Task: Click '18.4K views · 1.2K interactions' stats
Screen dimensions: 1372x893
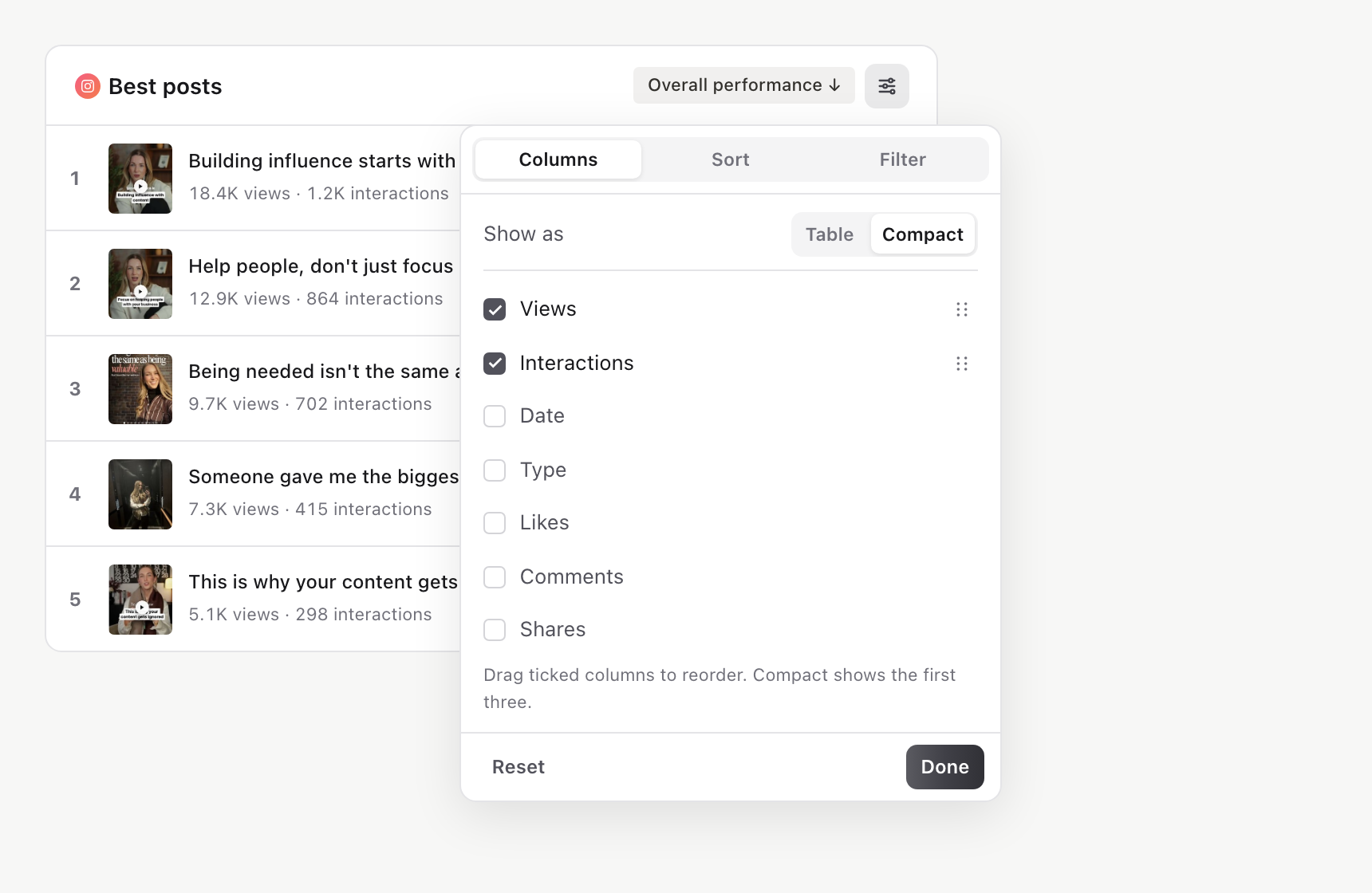Action: tap(319, 194)
